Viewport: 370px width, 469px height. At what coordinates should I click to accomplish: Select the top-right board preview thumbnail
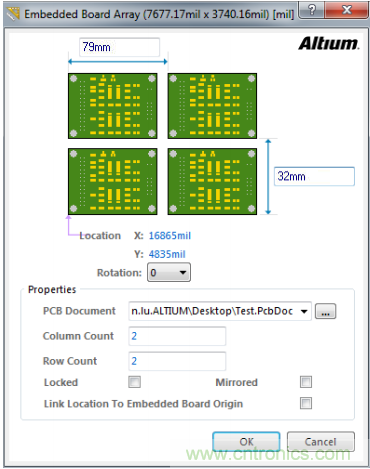pos(212,106)
